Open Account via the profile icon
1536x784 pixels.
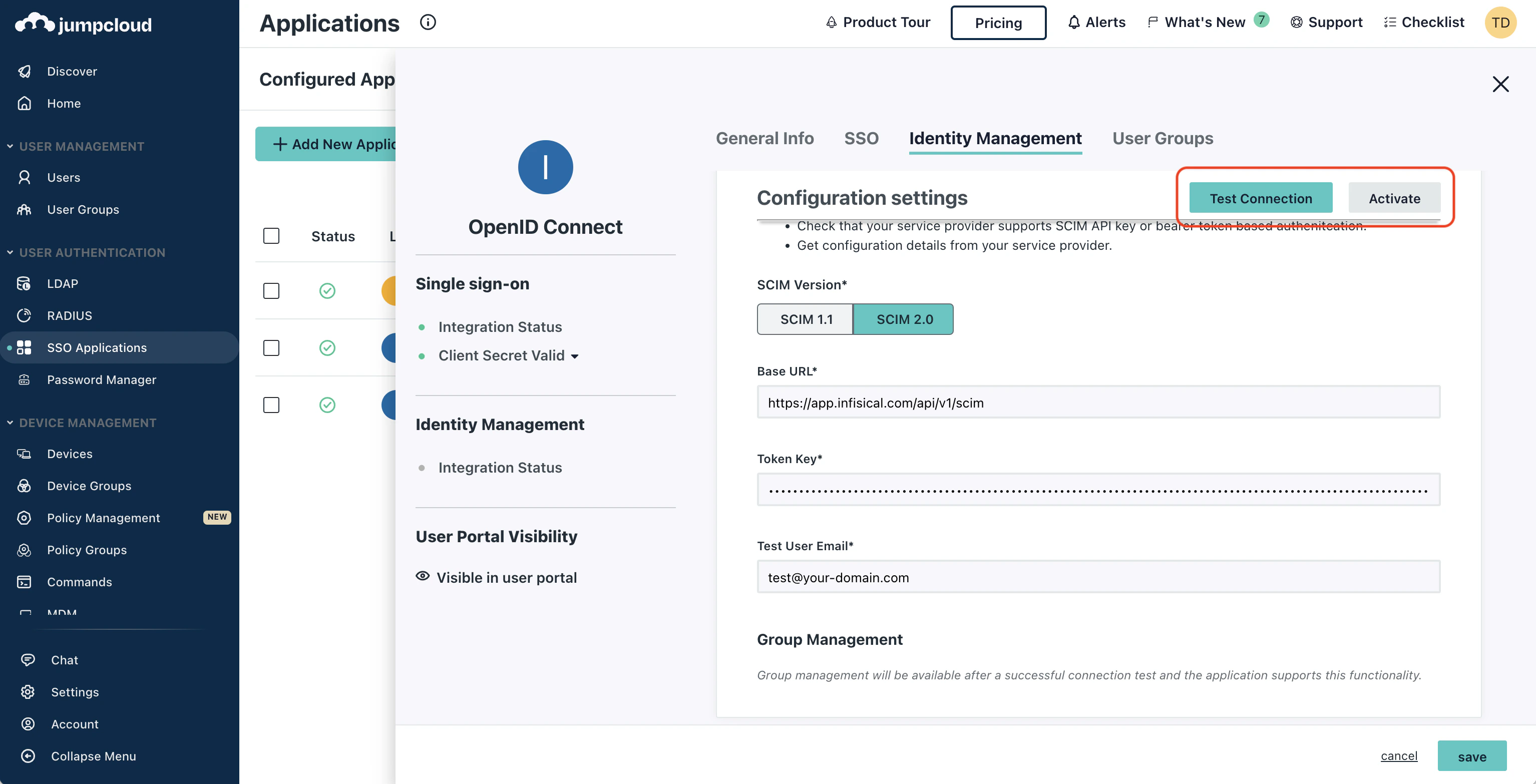click(28, 724)
